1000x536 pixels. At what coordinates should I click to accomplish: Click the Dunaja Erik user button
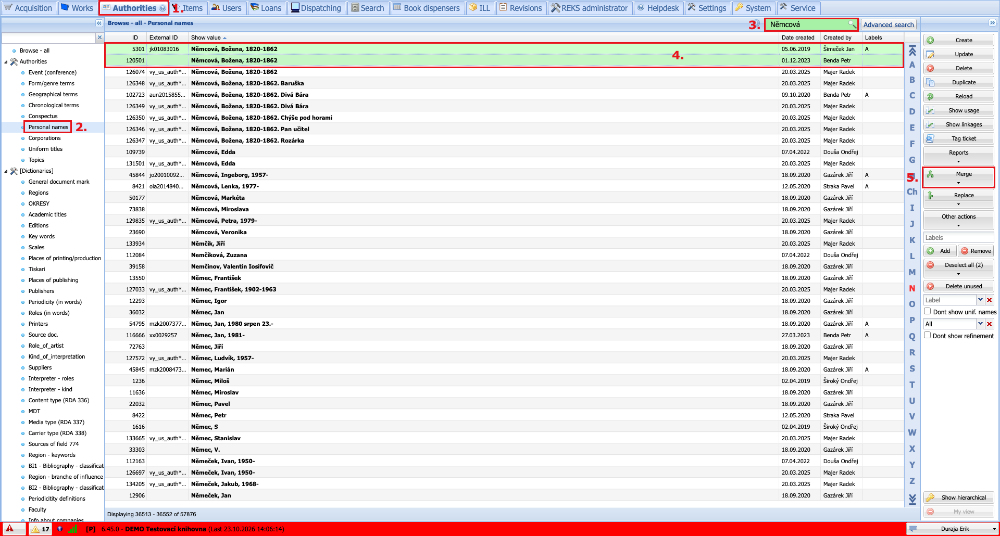click(x=951, y=529)
